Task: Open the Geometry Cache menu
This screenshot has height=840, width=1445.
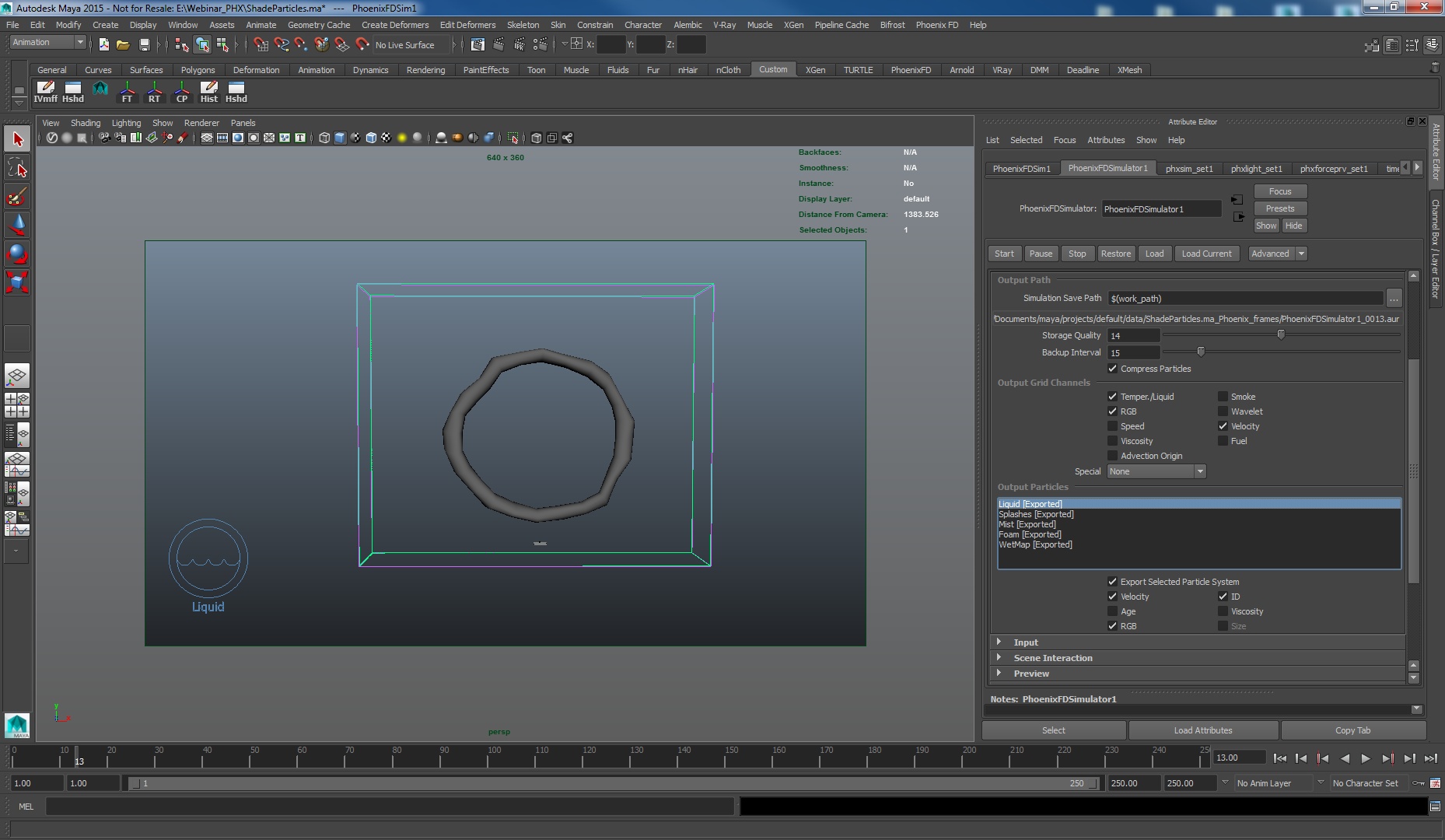Action: click(x=319, y=25)
